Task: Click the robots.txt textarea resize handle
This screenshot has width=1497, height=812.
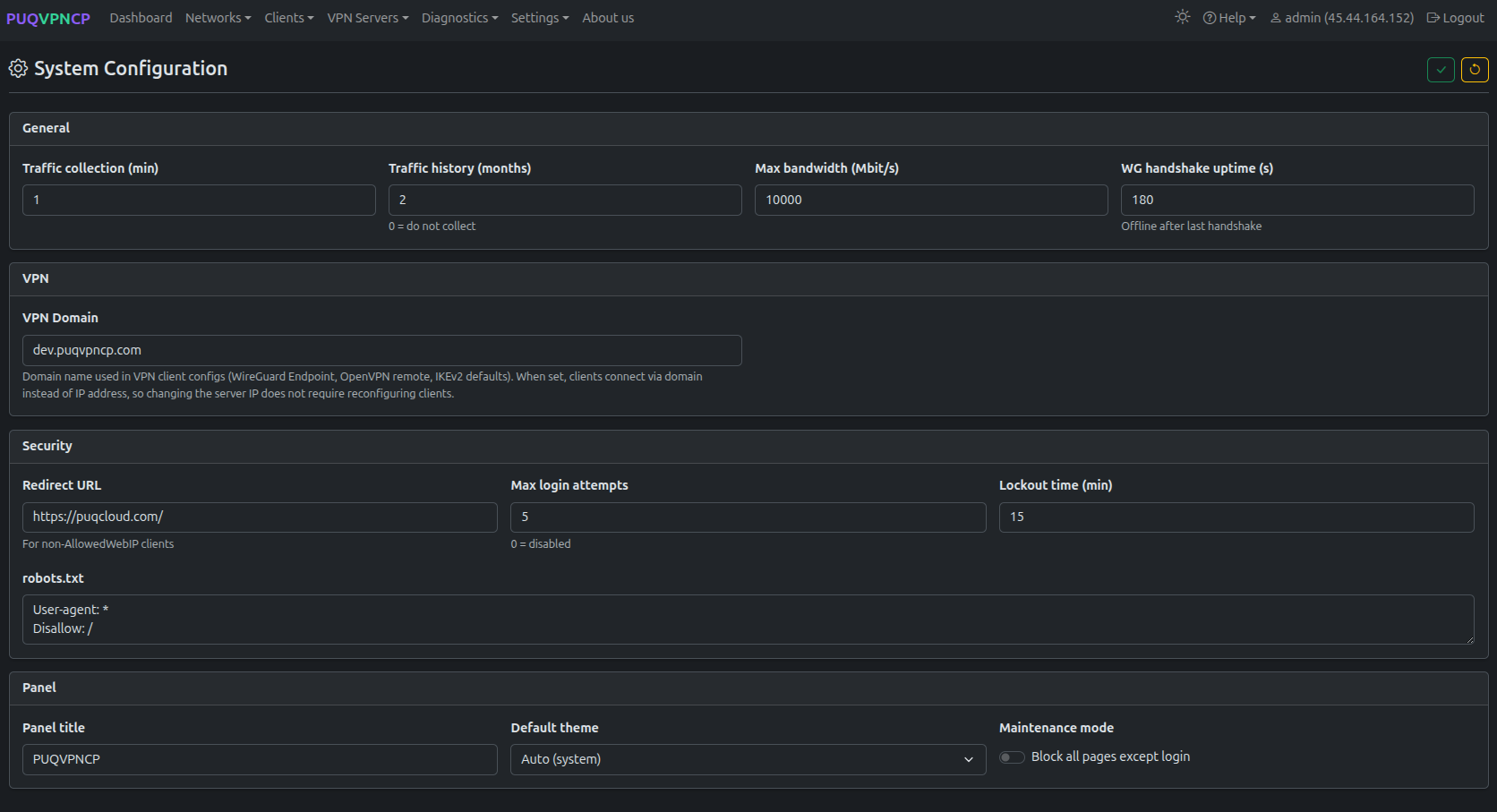Action: (x=1469, y=639)
